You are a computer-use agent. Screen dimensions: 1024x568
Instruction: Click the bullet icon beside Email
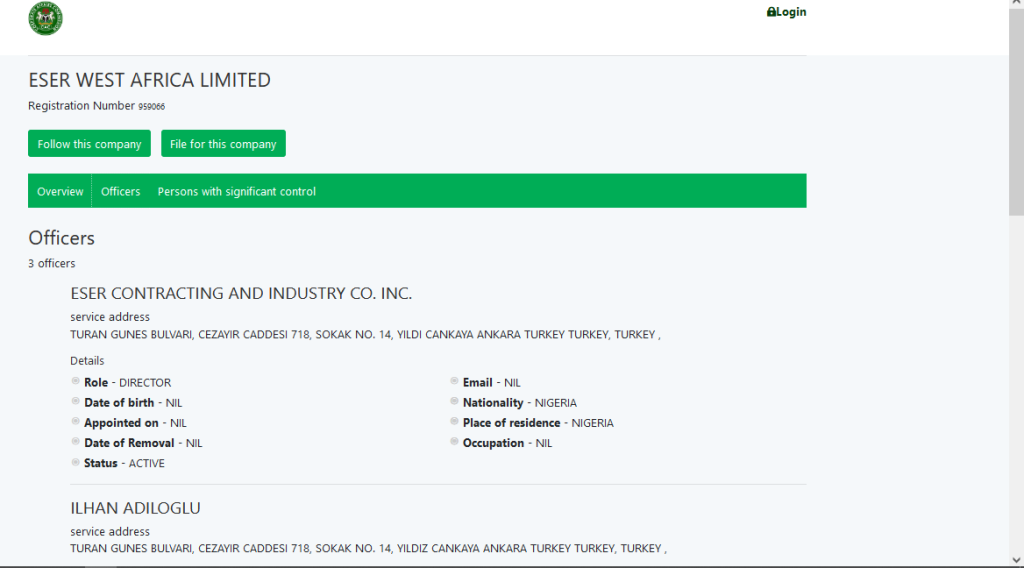455,381
